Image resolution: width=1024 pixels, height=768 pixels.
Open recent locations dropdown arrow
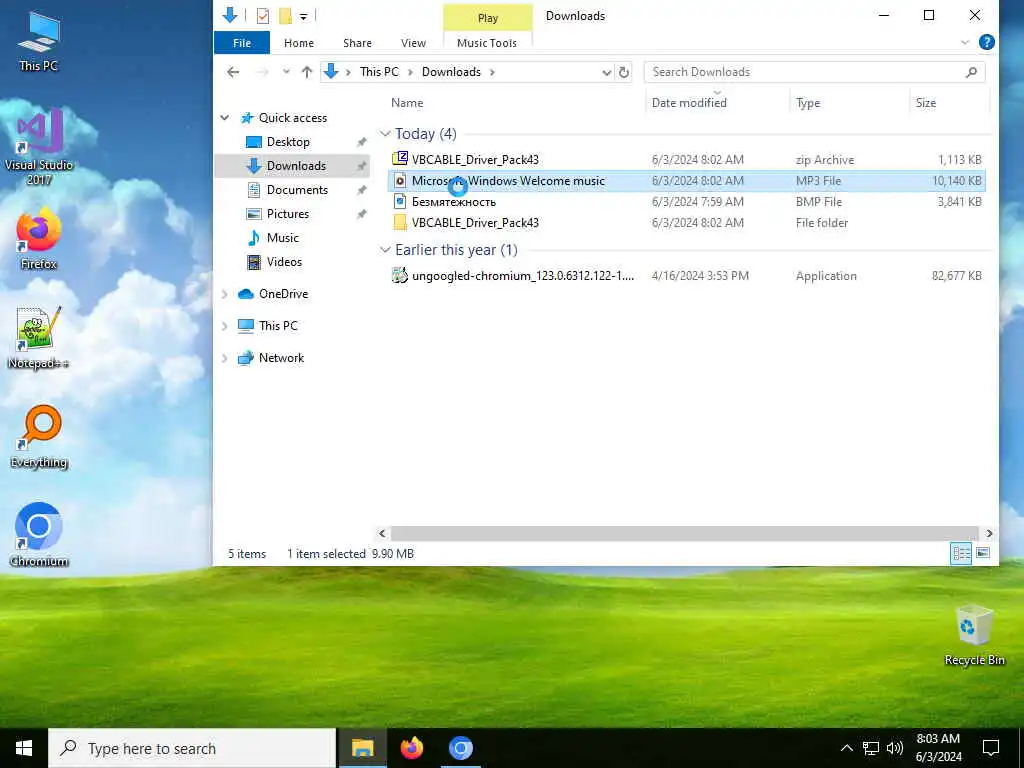[286, 72]
